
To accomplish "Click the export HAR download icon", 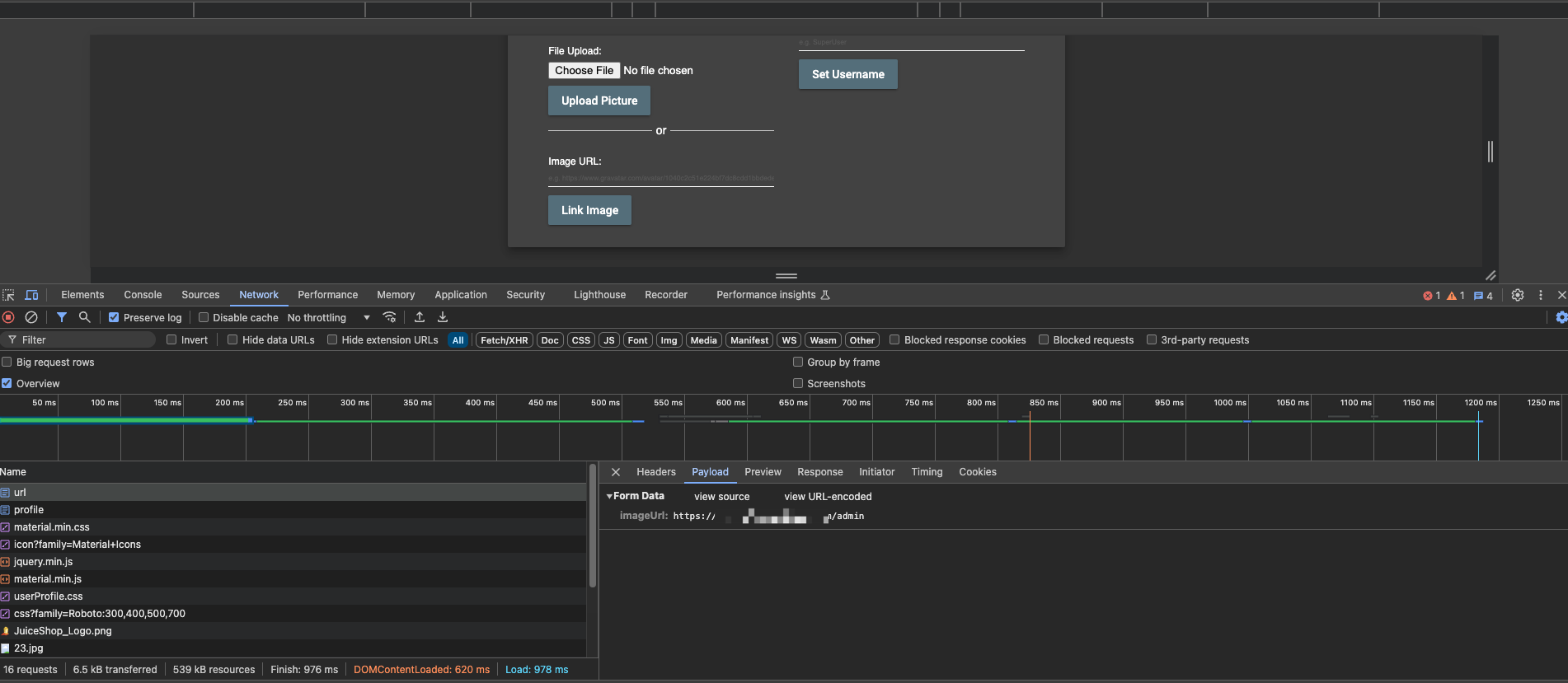I will click(x=443, y=317).
